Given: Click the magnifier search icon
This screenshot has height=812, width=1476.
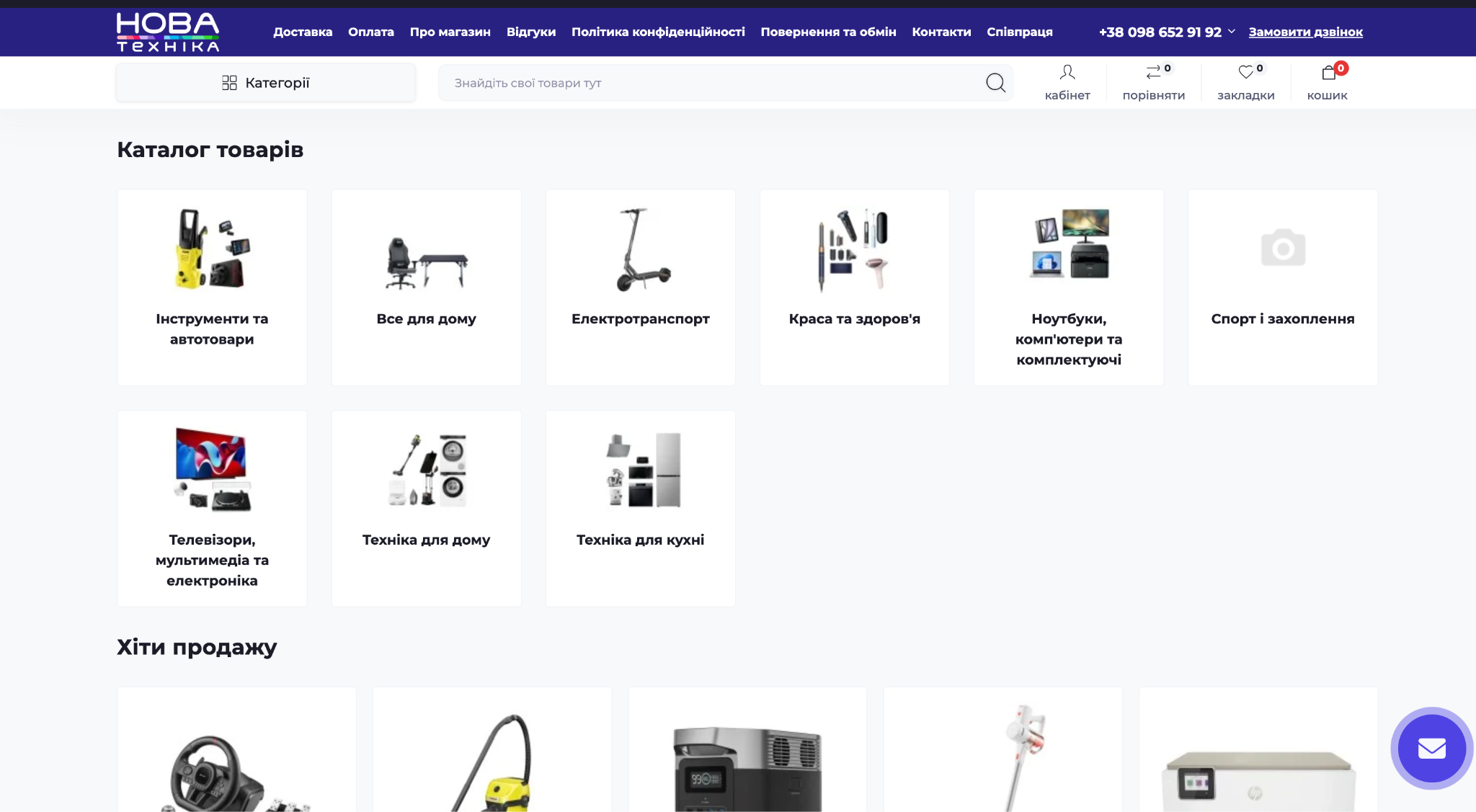Looking at the screenshot, I should (995, 83).
